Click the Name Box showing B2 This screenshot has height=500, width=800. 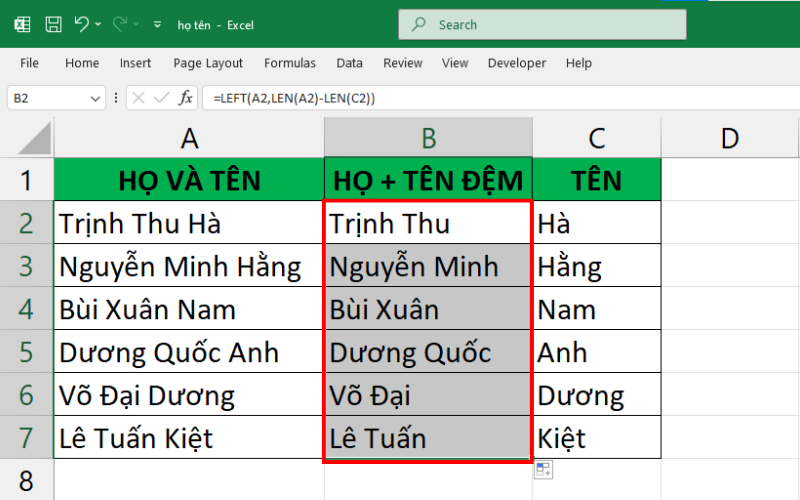47,98
